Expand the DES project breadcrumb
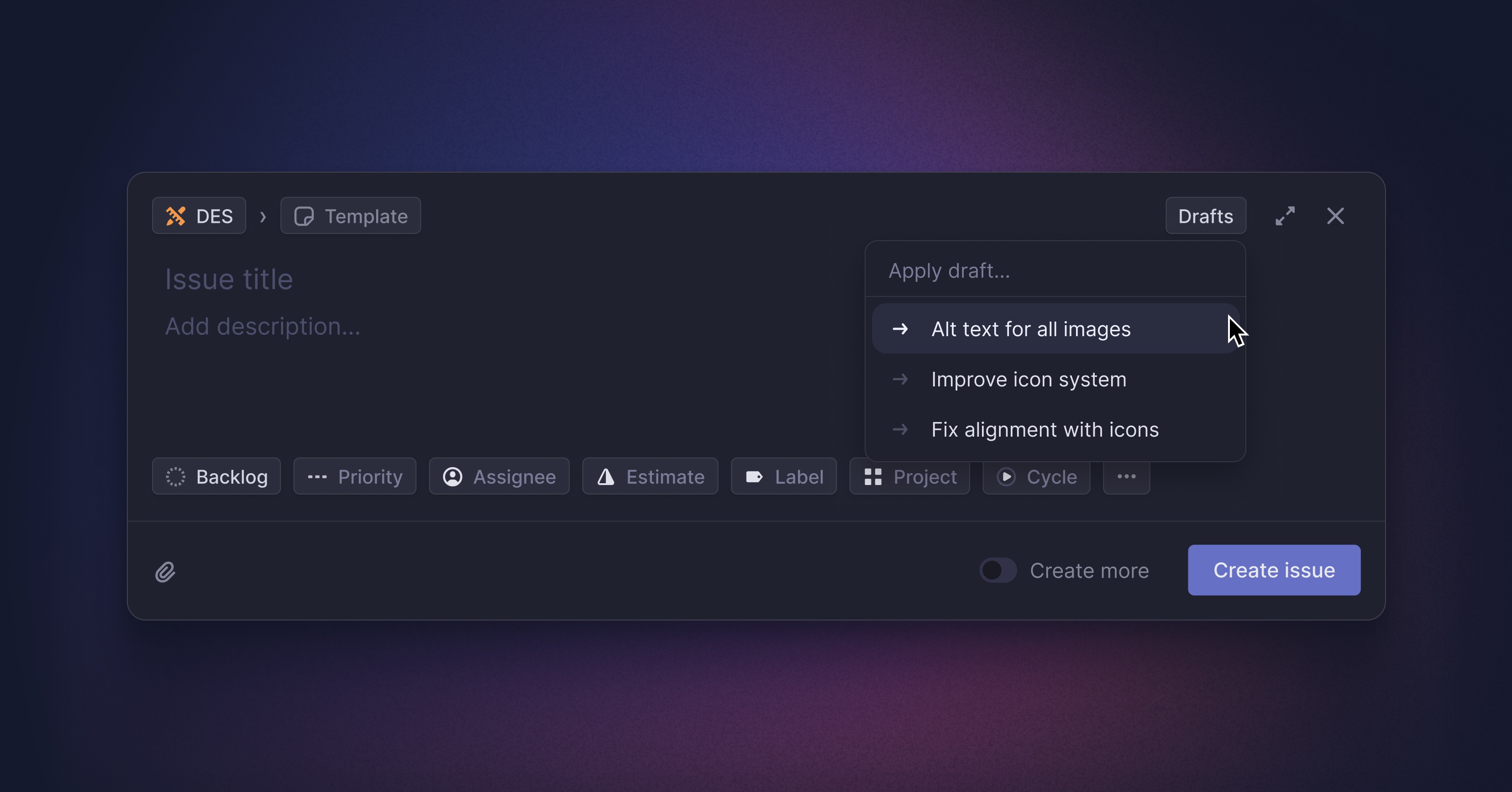This screenshot has height=792, width=1512. coord(199,215)
